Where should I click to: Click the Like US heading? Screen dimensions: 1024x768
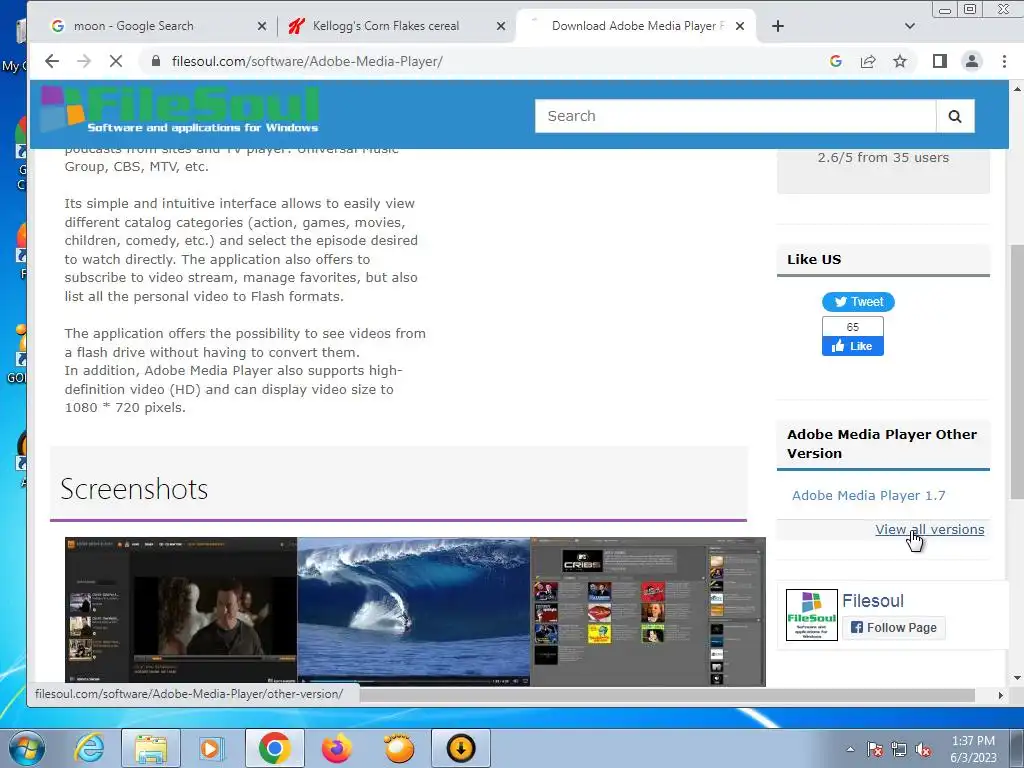coord(814,259)
